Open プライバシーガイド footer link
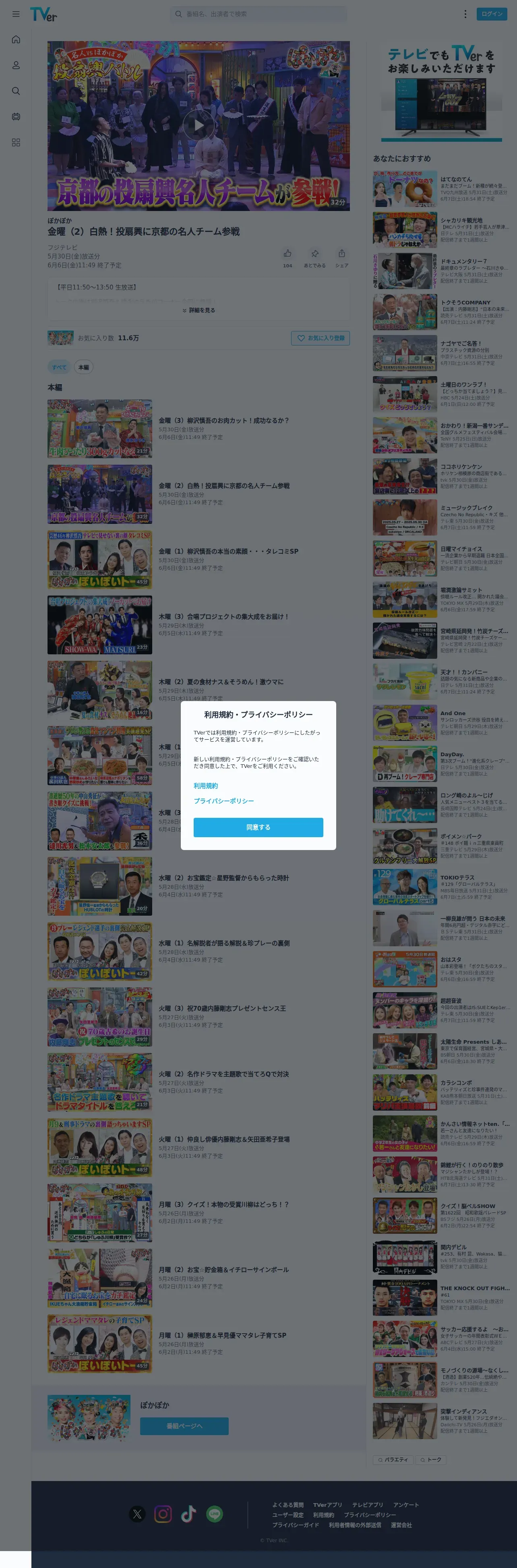This screenshot has width=517, height=1568. pyautogui.click(x=295, y=1525)
